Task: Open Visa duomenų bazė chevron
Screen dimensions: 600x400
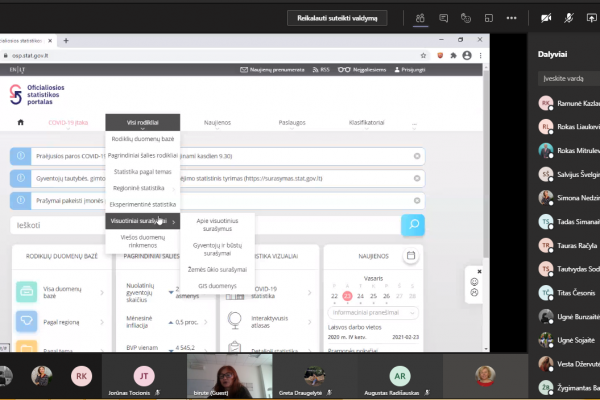Action: [102, 292]
